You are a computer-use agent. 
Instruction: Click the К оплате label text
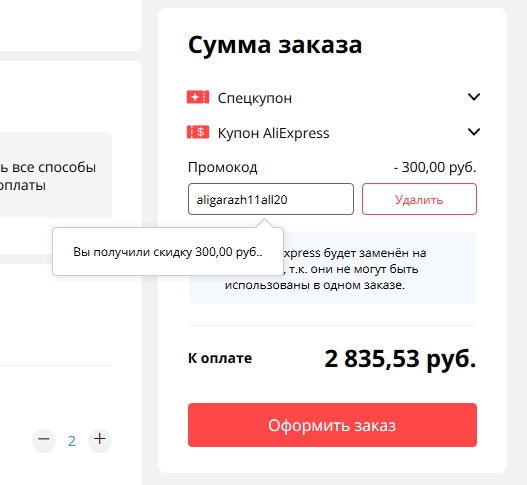coord(220,358)
